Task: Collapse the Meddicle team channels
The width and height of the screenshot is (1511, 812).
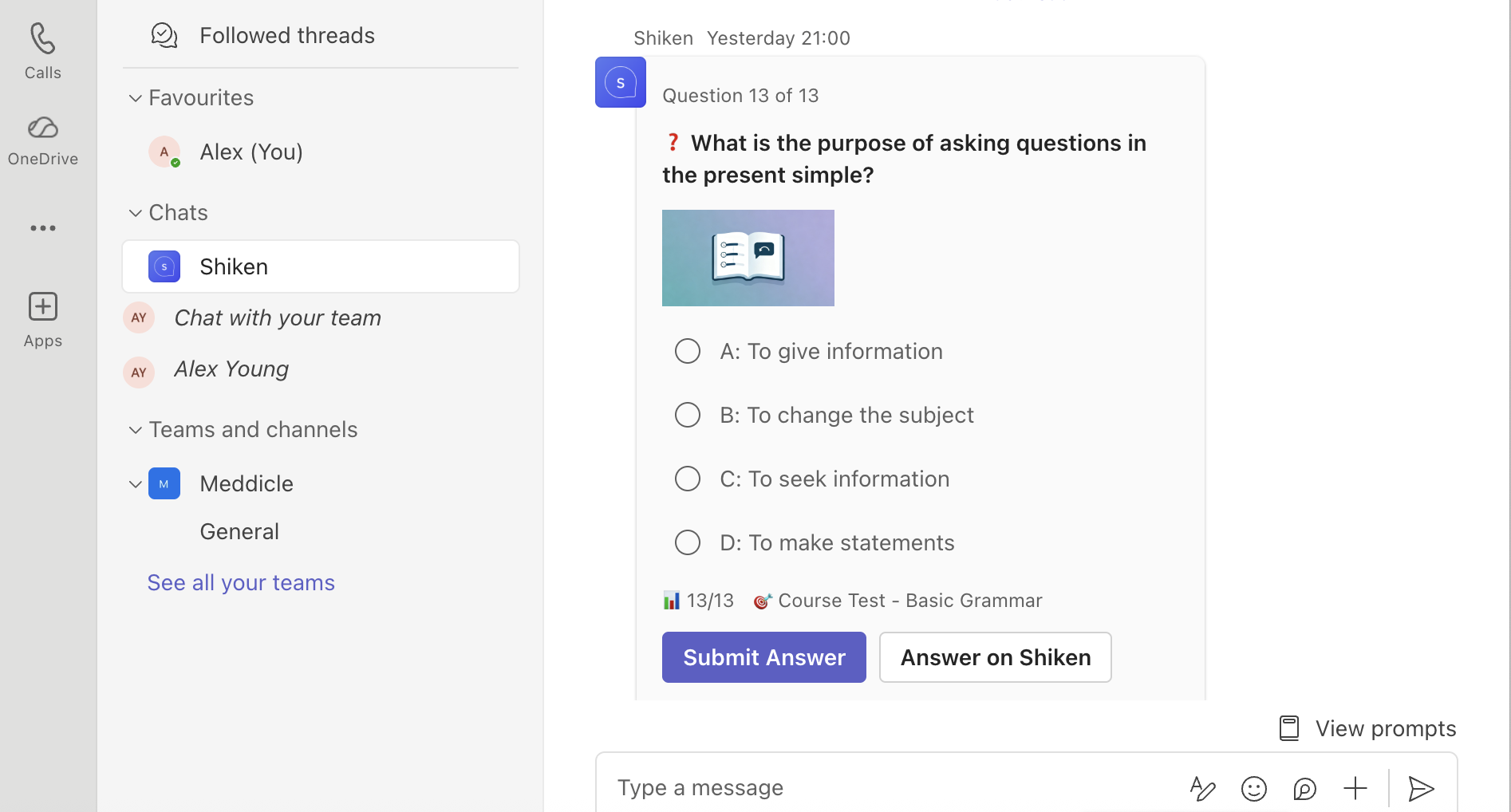Action: point(136,484)
